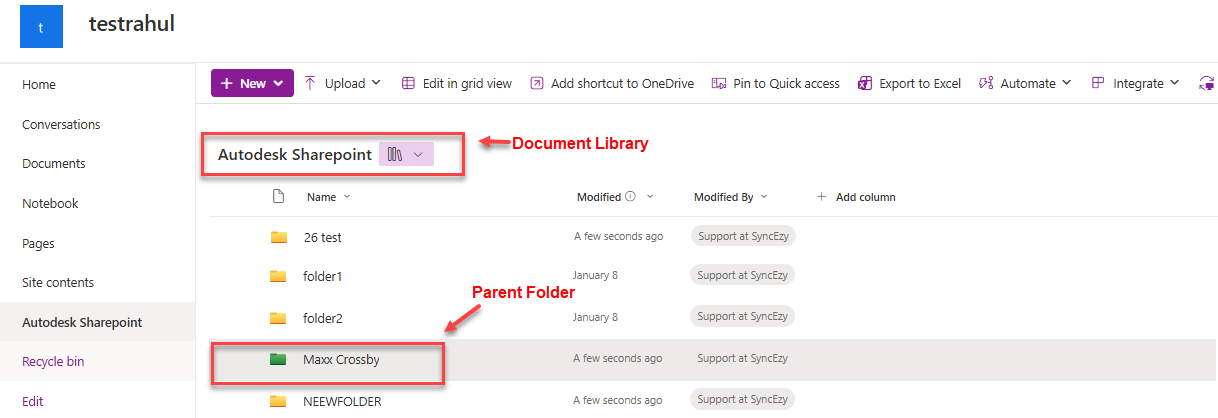This screenshot has width=1218, height=418.
Task: Expand the Upload menu chevron
Action: point(377,83)
